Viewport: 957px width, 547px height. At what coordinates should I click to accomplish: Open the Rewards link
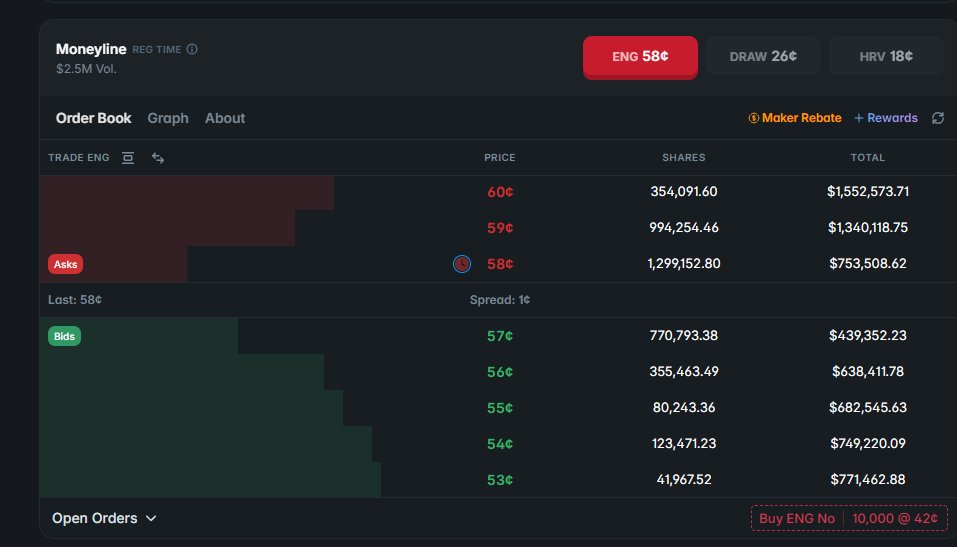coord(886,118)
